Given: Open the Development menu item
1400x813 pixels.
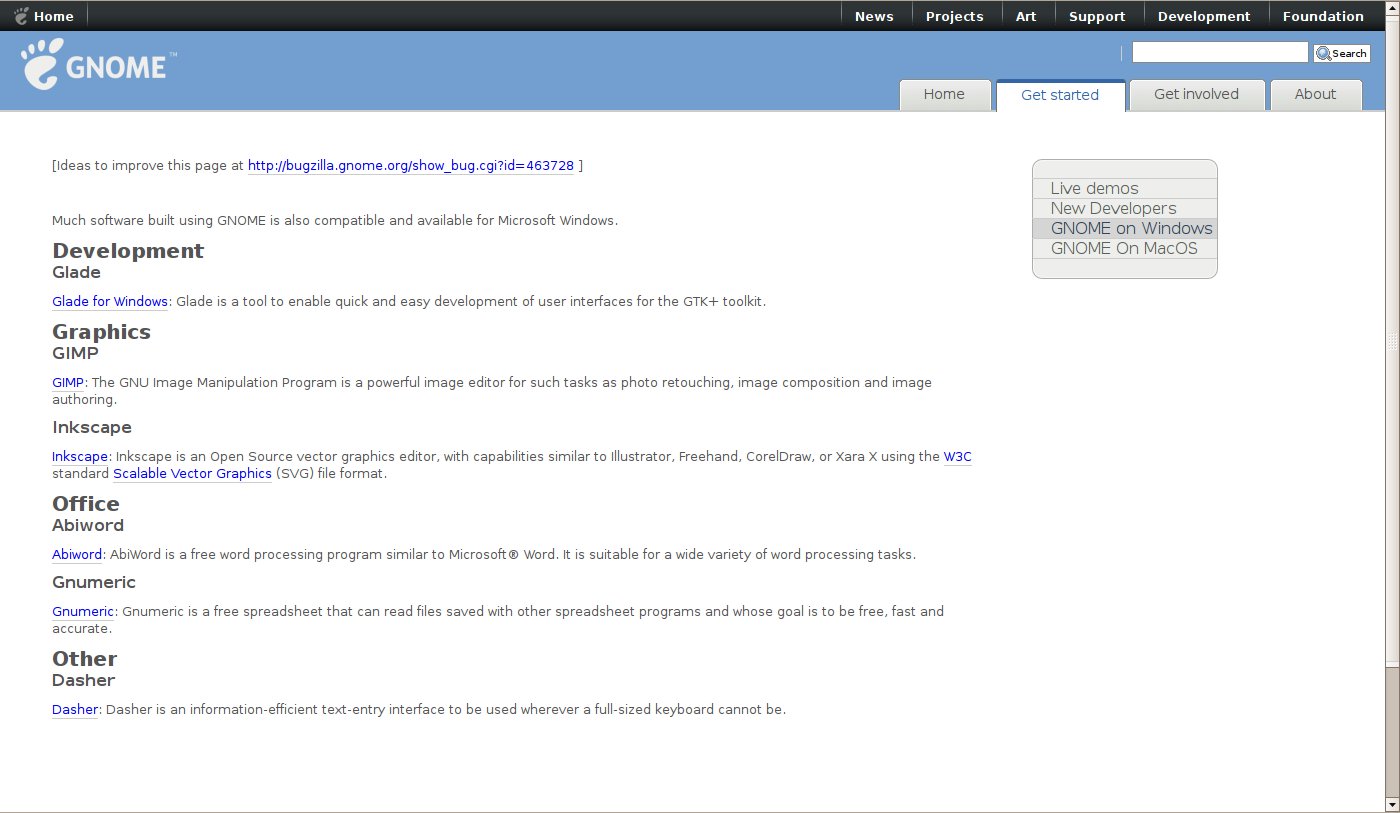Looking at the screenshot, I should click(1204, 16).
